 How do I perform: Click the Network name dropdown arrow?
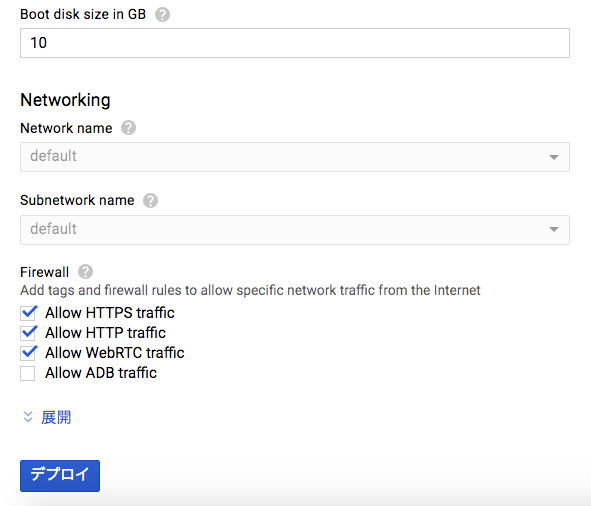pyautogui.click(x=554, y=157)
